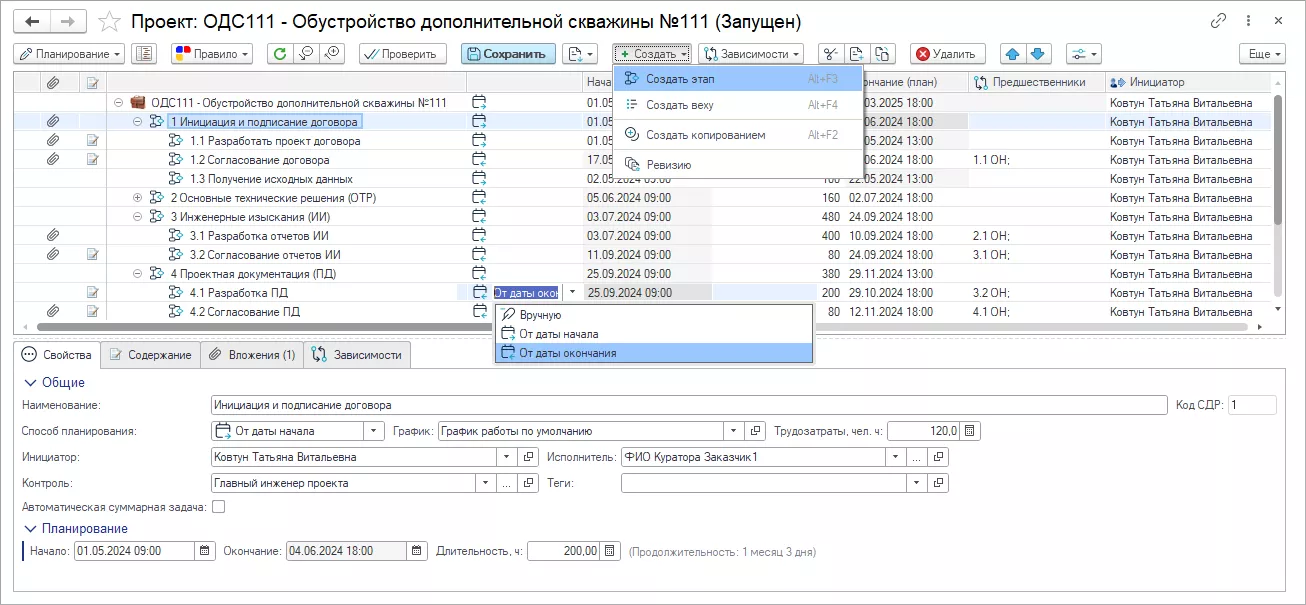The image size is (1306, 605).
Task: Open calendar picker for the Начало field
Action: pos(205,551)
